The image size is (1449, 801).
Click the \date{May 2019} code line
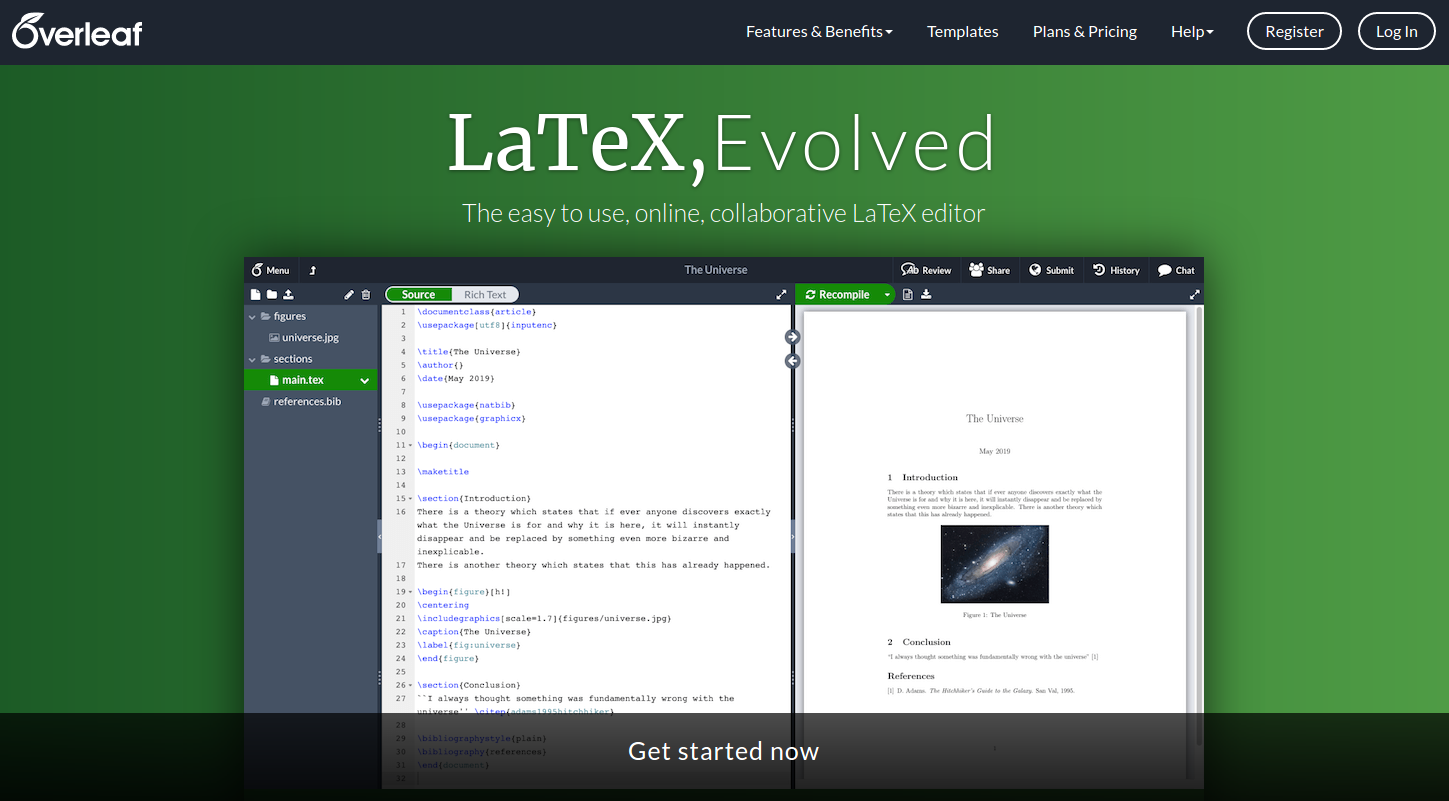point(456,379)
